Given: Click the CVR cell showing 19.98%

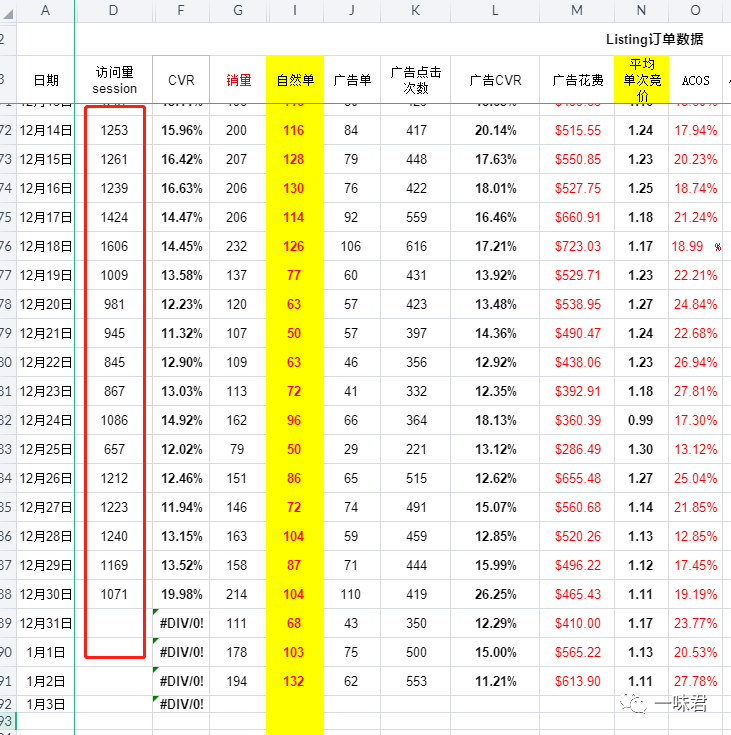Looking at the screenshot, I should tap(181, 594).
